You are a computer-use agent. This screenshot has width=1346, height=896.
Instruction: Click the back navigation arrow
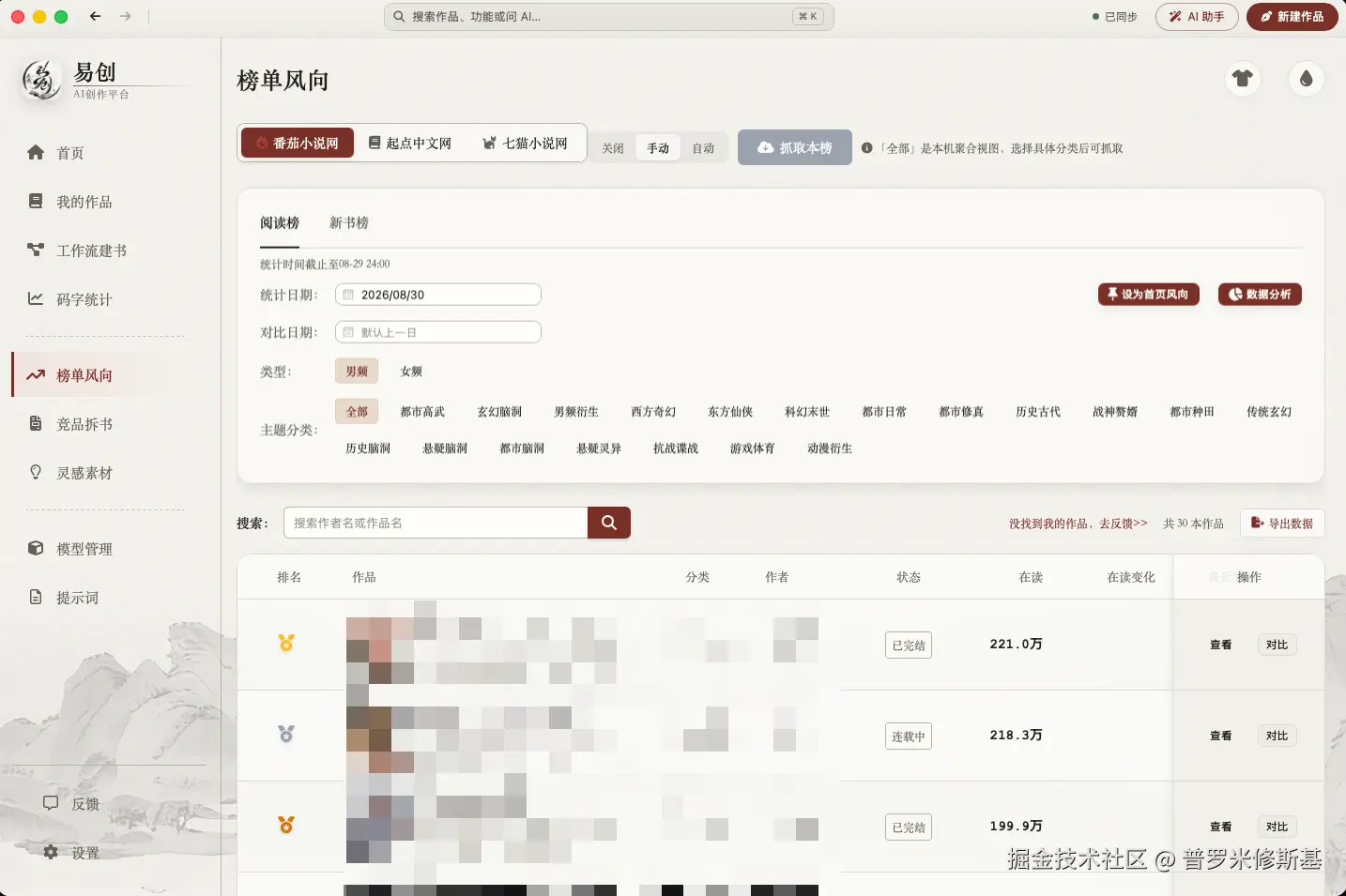click(96, 16)
